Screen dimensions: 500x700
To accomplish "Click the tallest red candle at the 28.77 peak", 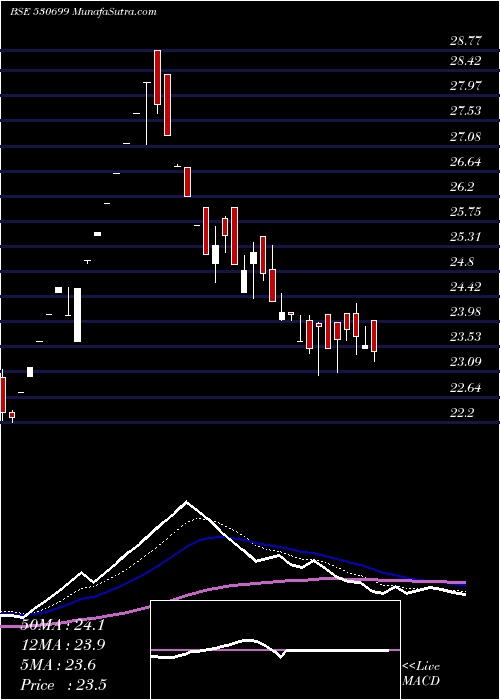I will pos(157,77).
